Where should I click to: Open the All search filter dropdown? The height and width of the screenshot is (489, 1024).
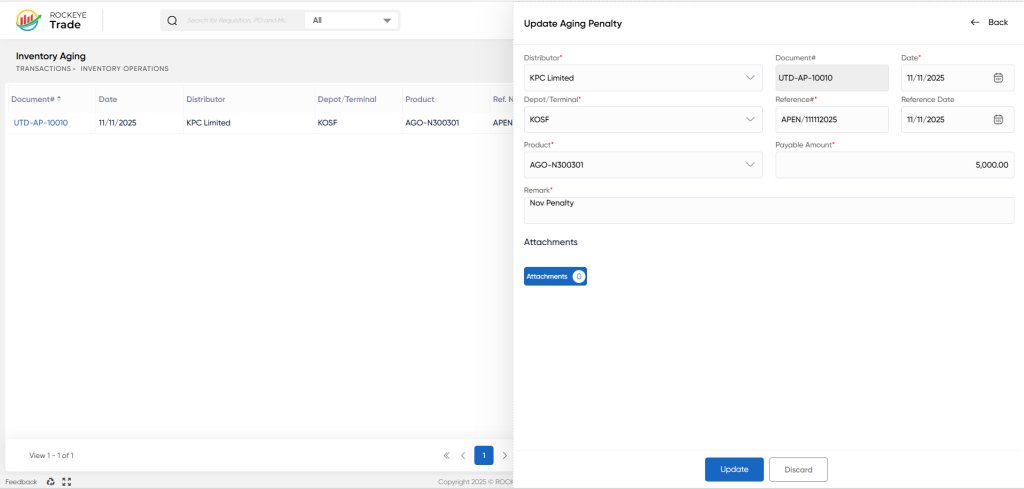352,20
